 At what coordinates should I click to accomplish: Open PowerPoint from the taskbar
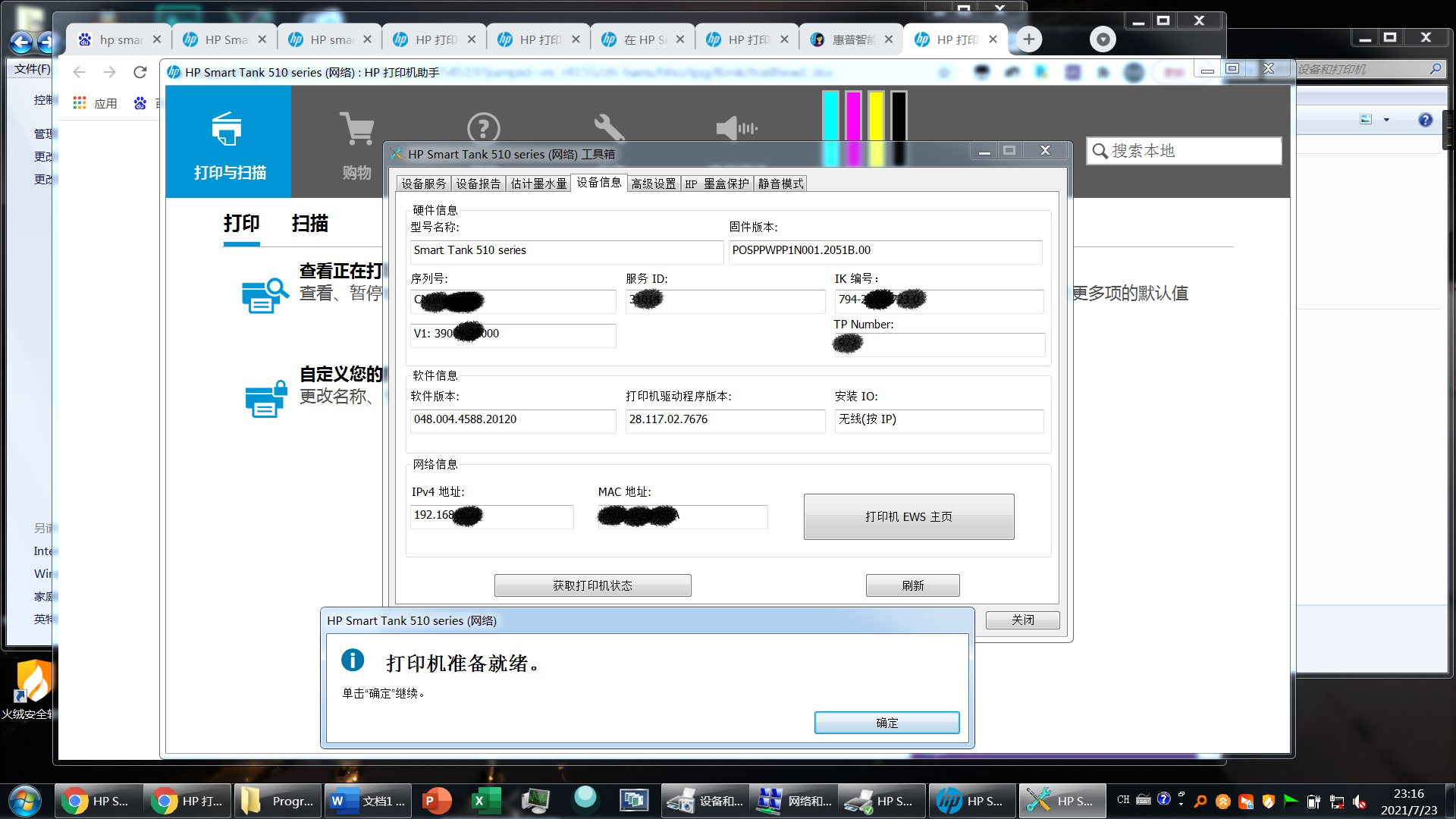(435, 801)
